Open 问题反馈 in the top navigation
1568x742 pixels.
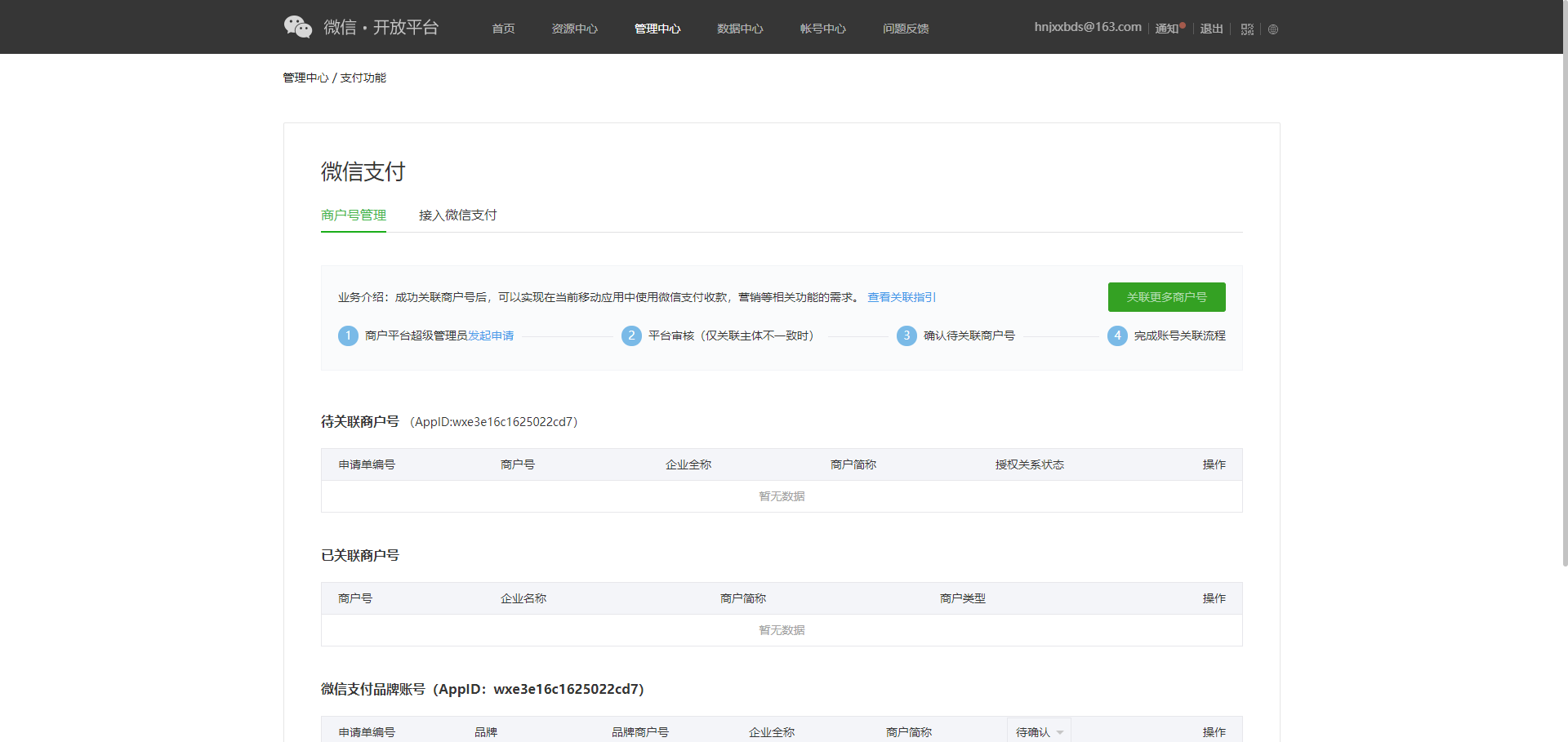click(906, 29)
